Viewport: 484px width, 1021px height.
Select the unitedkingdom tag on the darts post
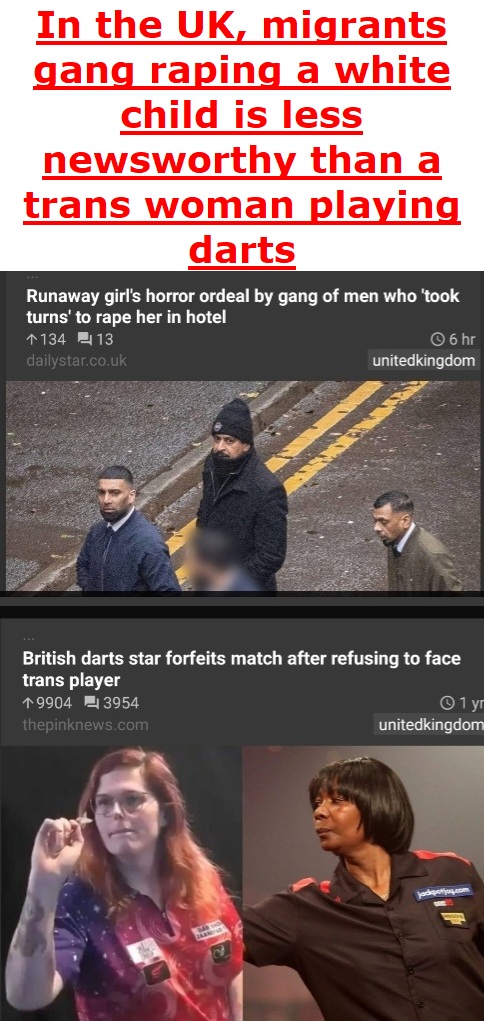coord(429,725)
